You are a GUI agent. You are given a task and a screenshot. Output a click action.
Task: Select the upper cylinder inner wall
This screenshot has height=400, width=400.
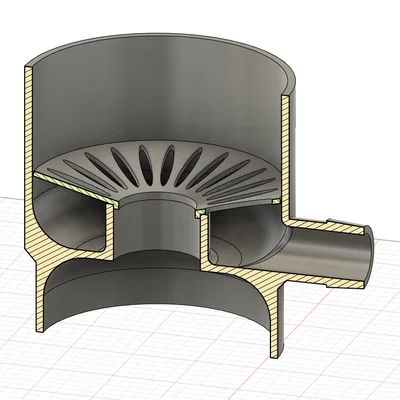[x=157, y=103]
